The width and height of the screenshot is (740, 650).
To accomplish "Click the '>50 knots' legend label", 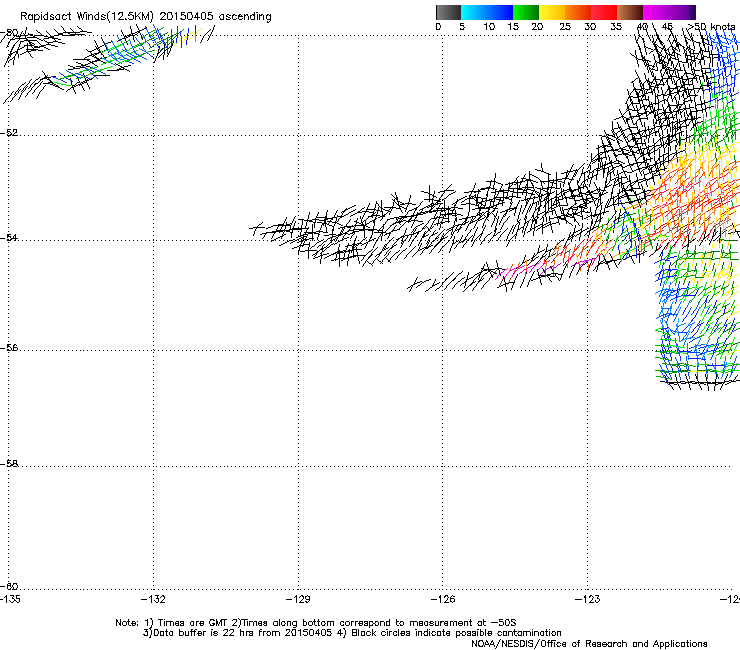I will (711, 27).
